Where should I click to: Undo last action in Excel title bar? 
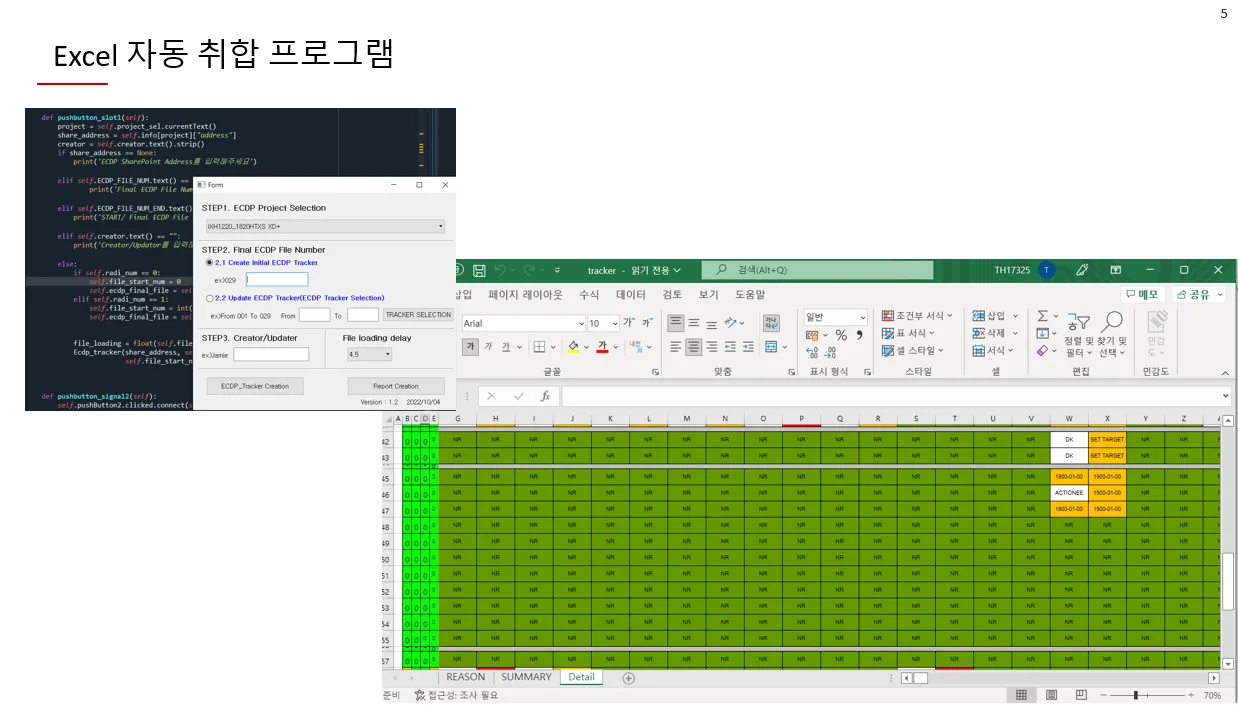click(x=502, y=270)
